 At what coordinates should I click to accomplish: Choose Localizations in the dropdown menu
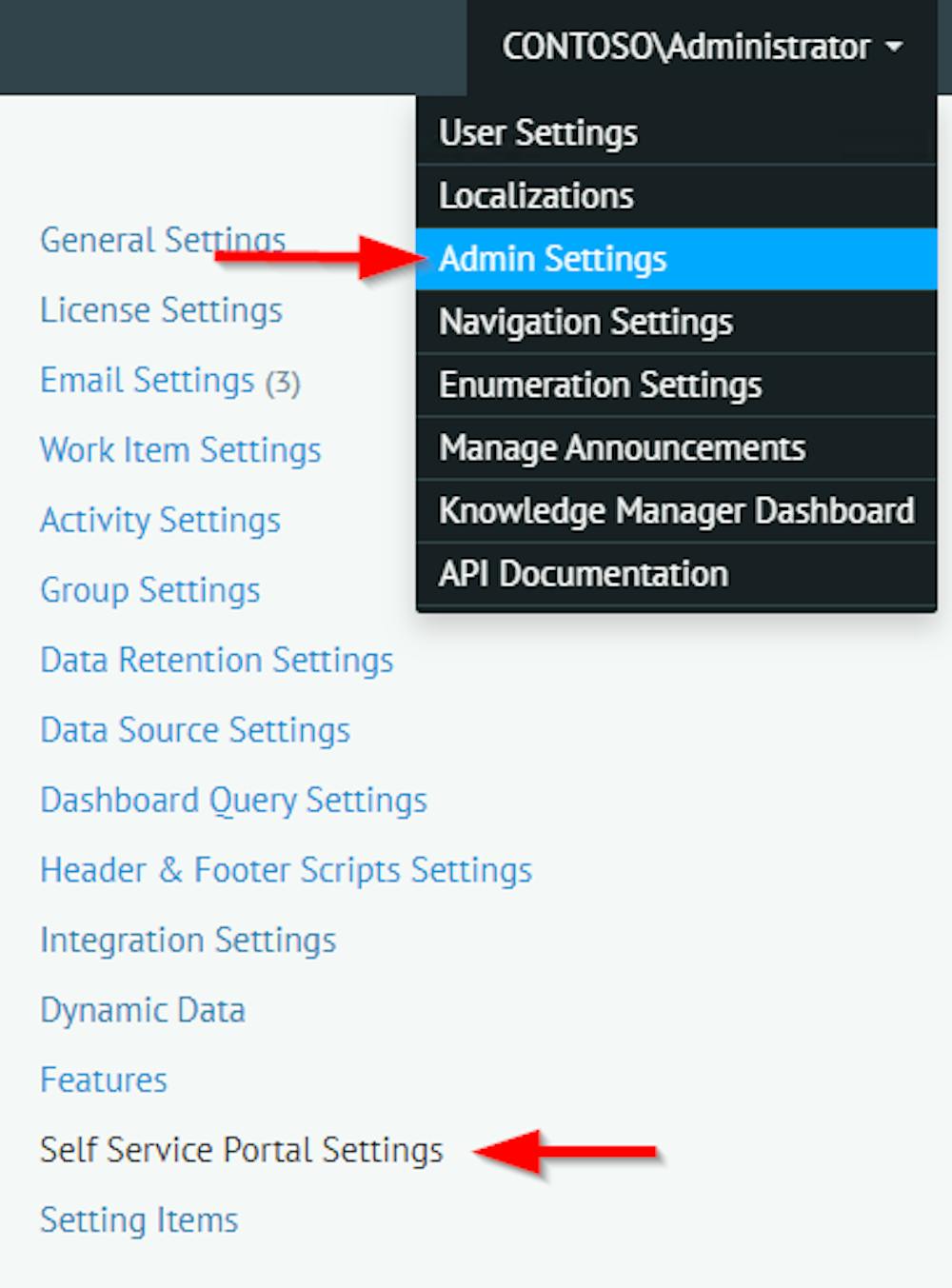click(x=535, y=195)
